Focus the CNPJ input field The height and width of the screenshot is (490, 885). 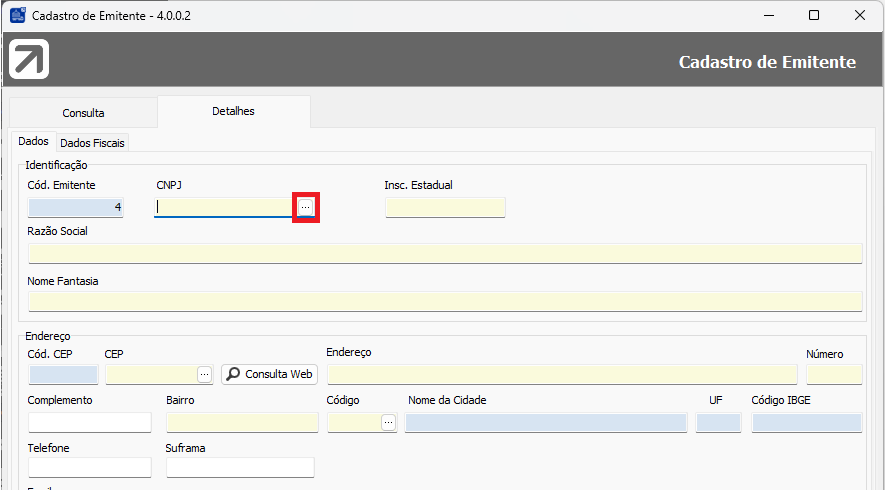[223, 207]
